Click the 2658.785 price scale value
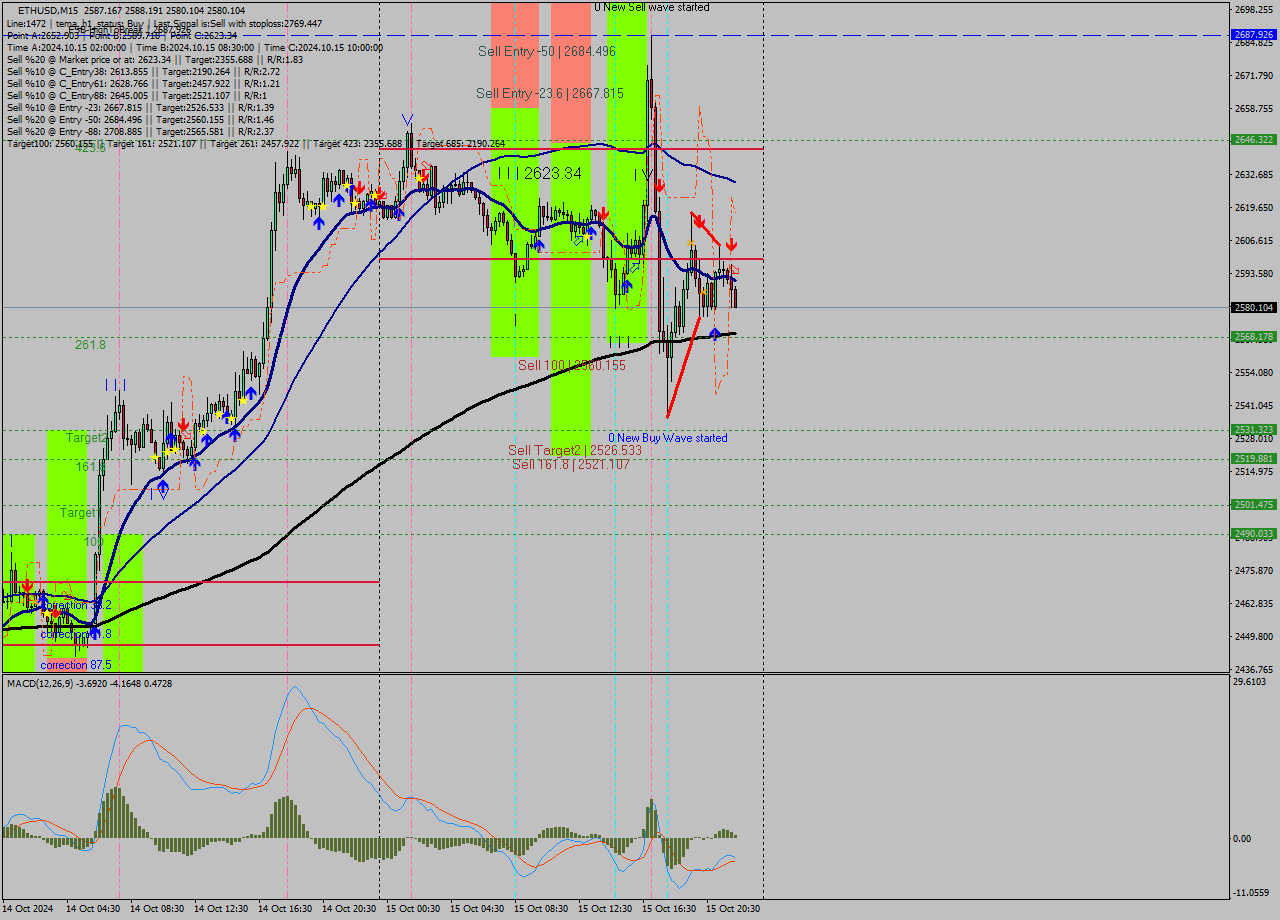Image resolution: width=1280 pixels, height=920 pixels. pos(1253,108)
